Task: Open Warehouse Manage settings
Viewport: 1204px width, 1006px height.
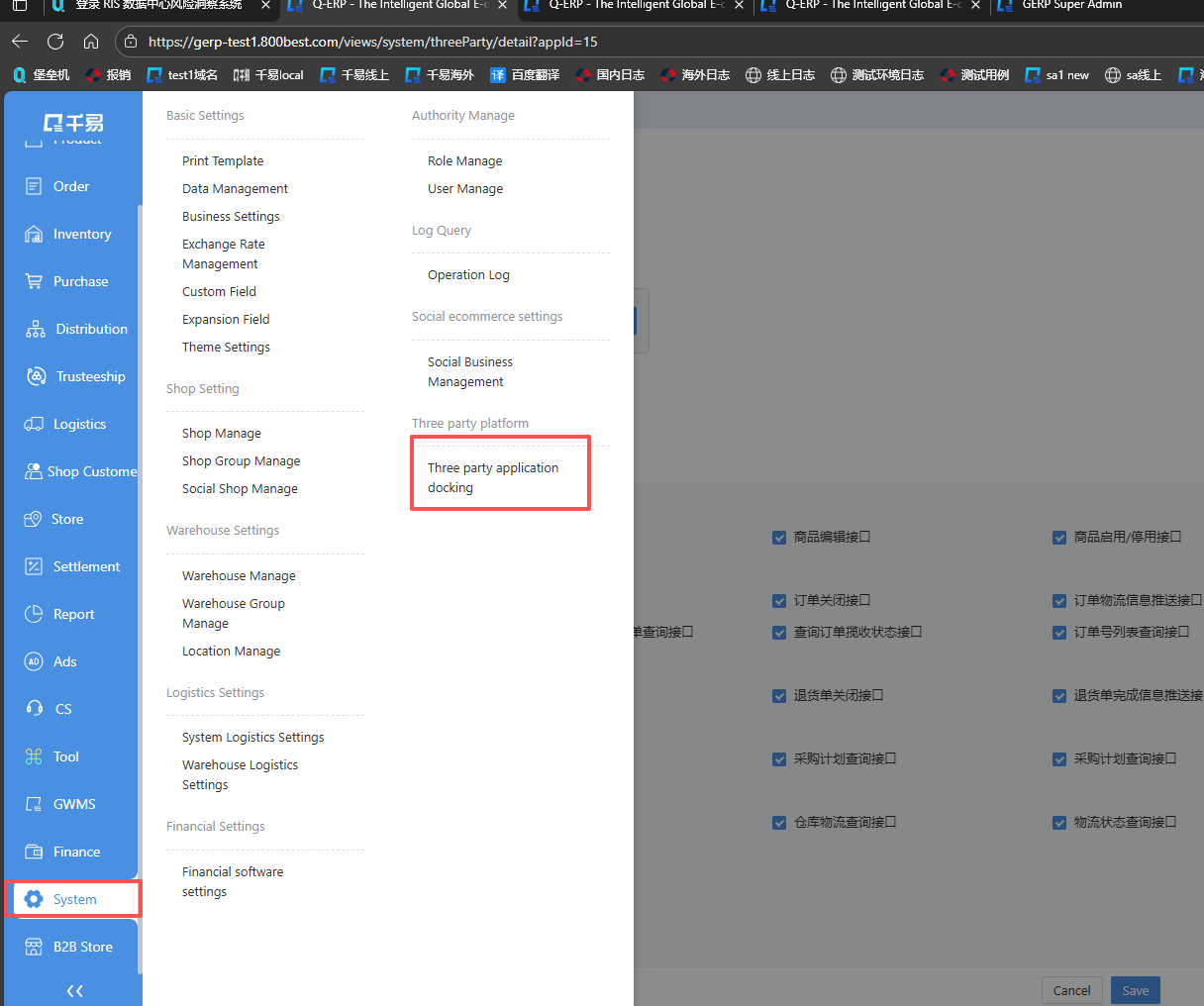Action: point(239,576)
